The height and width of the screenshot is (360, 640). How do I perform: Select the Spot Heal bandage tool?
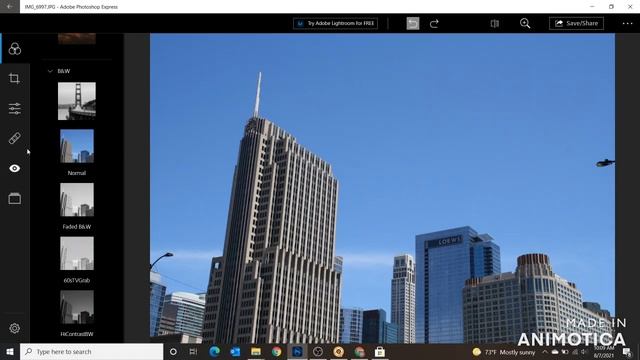(x=15, y=138)
